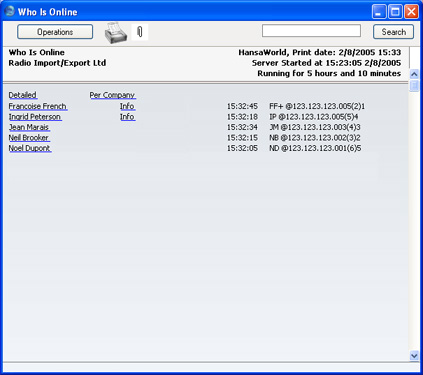Open Noel Dupont user link
The height and width of the screenshot is (375, 423).
pyautogui.click(x=30, y=148)
